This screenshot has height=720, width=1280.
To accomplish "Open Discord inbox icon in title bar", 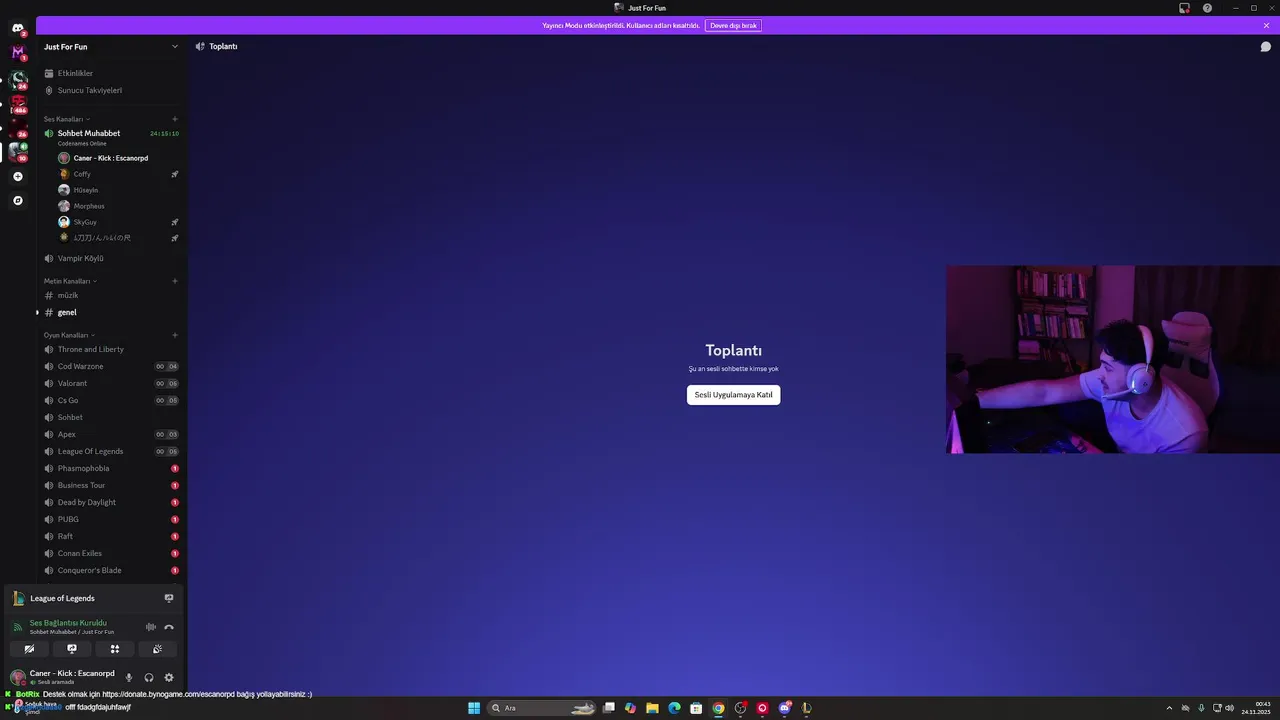I will [x=1184, y=8].
